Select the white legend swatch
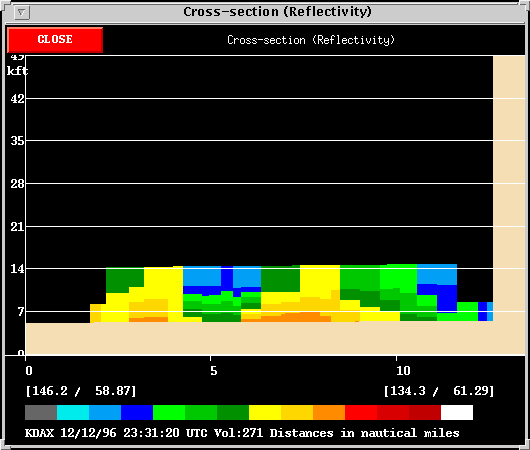The image size is (530, 450). pos(457,412)
